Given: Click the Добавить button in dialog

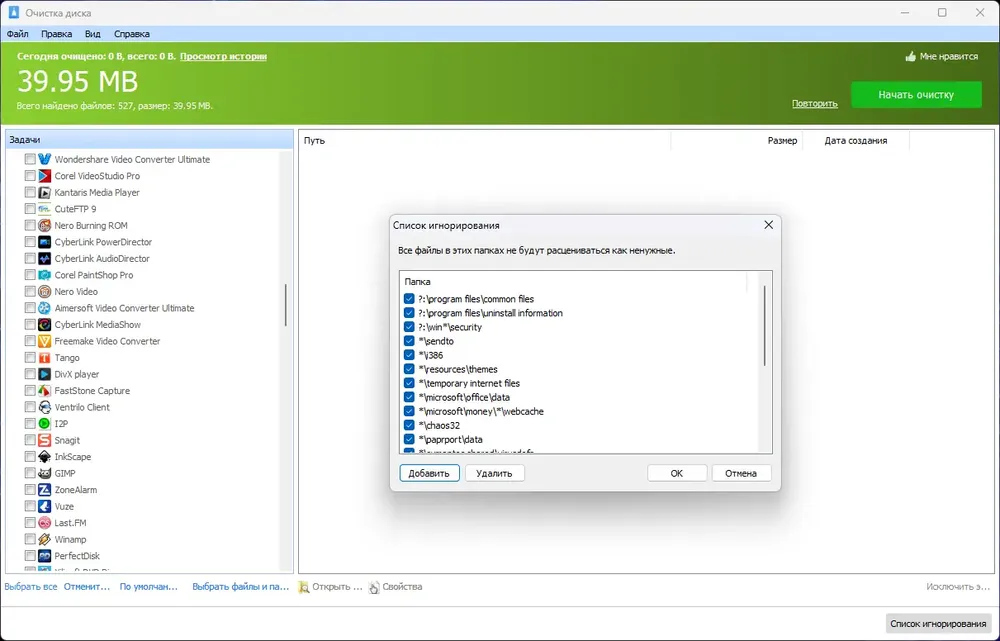Looking at the screenshot, I should (429, 473).
